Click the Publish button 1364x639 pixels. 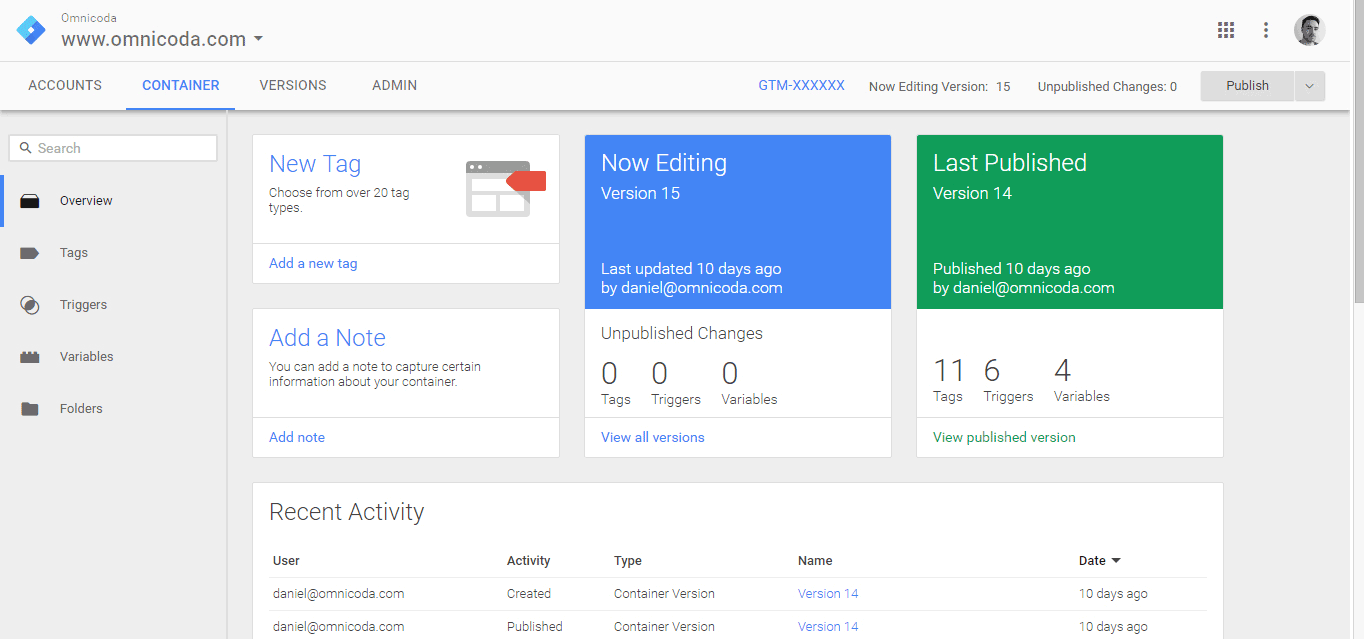coord(1246,86)
